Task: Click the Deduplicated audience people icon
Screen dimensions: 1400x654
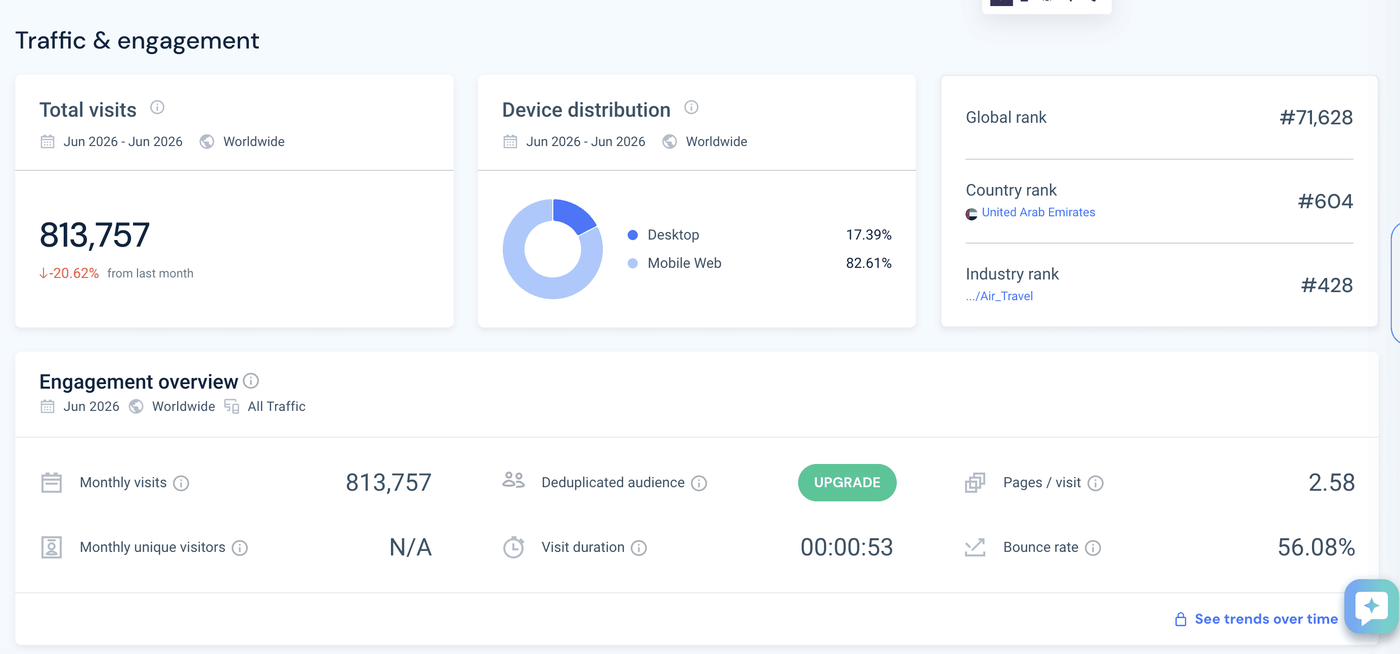Action: pyautogui.click(x=513, y=480)
